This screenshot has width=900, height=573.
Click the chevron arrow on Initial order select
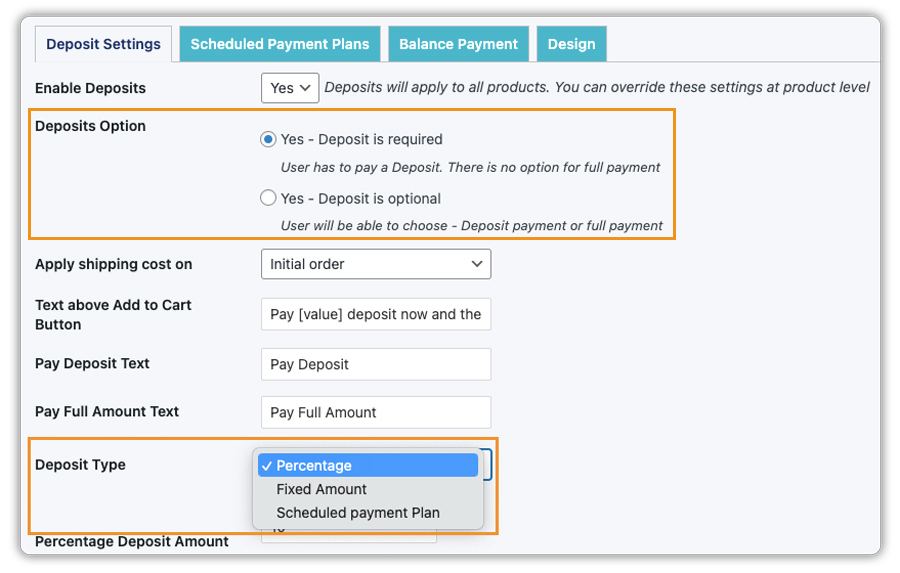476,264
